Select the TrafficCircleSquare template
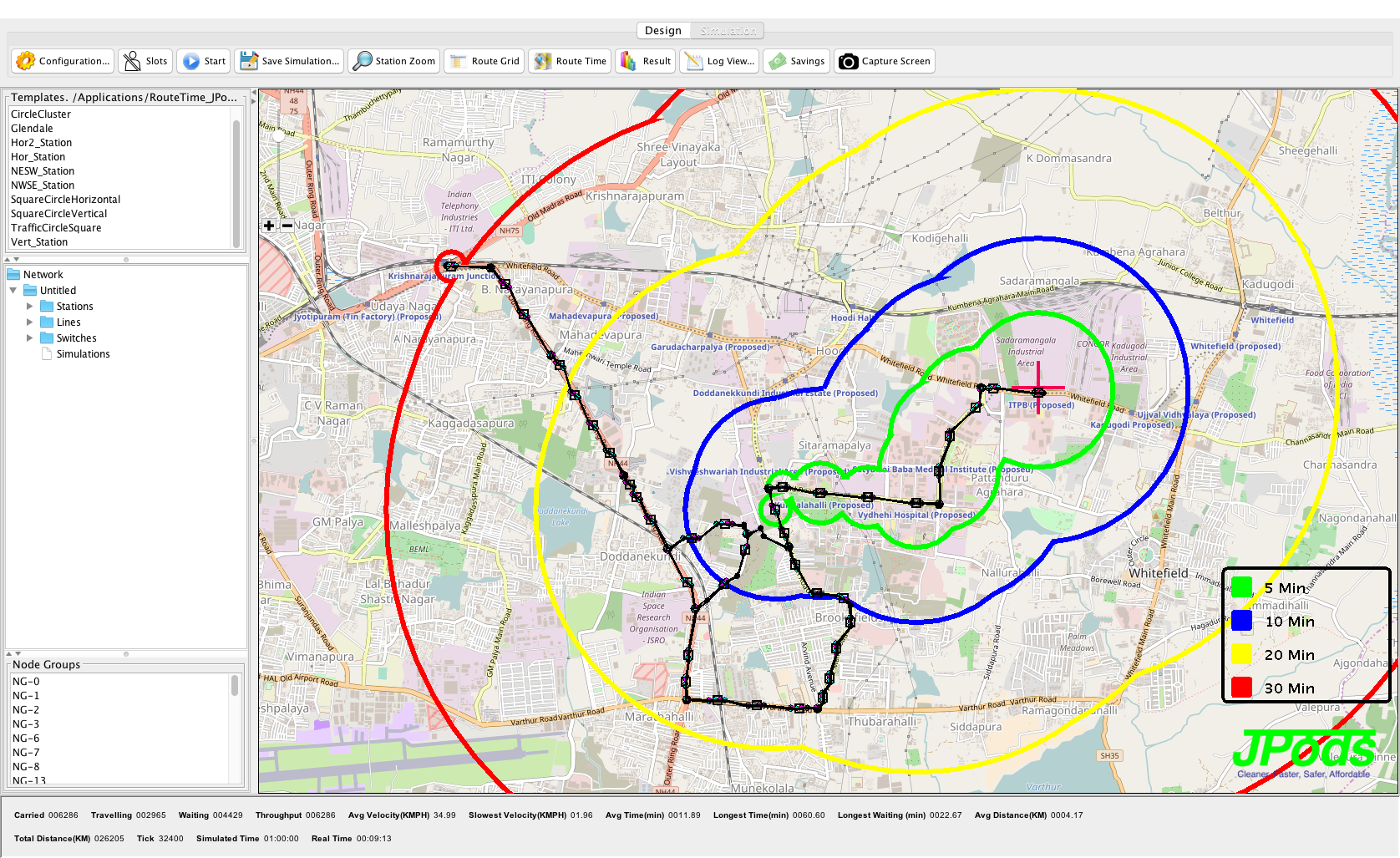Viewport: 1400px width, 858px height. click(x=56, y=228)
